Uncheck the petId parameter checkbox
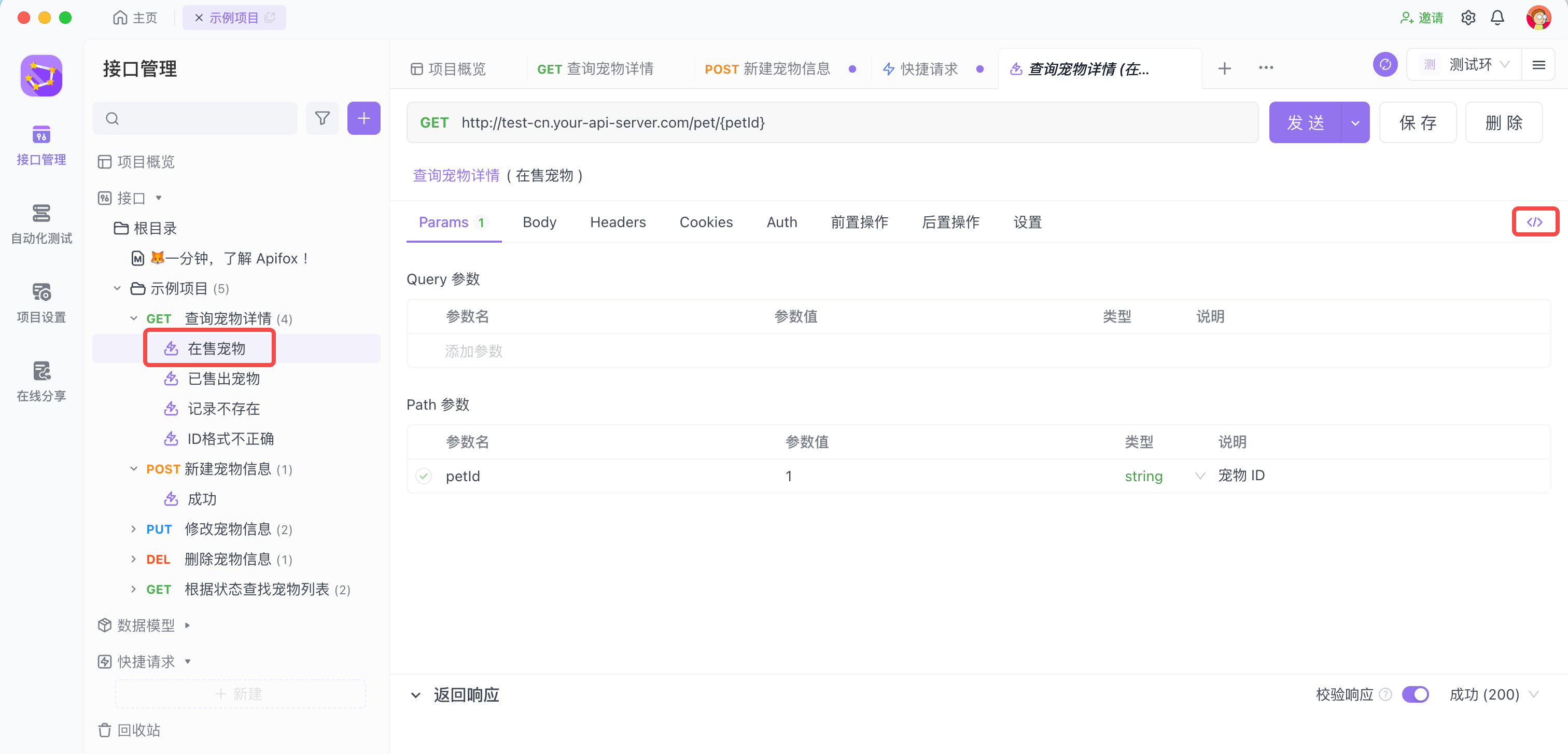 [x=424, y=476]
